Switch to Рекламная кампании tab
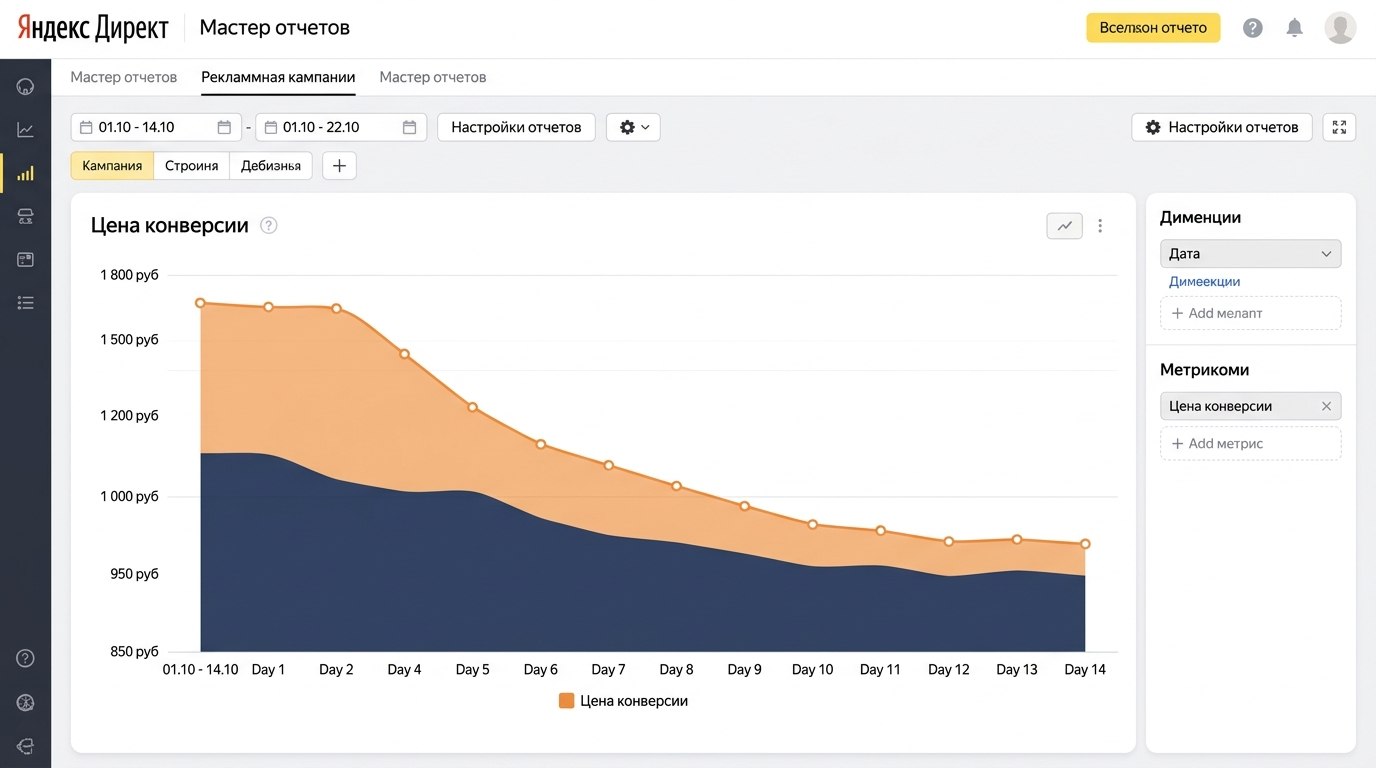 (x=278, y=77)
